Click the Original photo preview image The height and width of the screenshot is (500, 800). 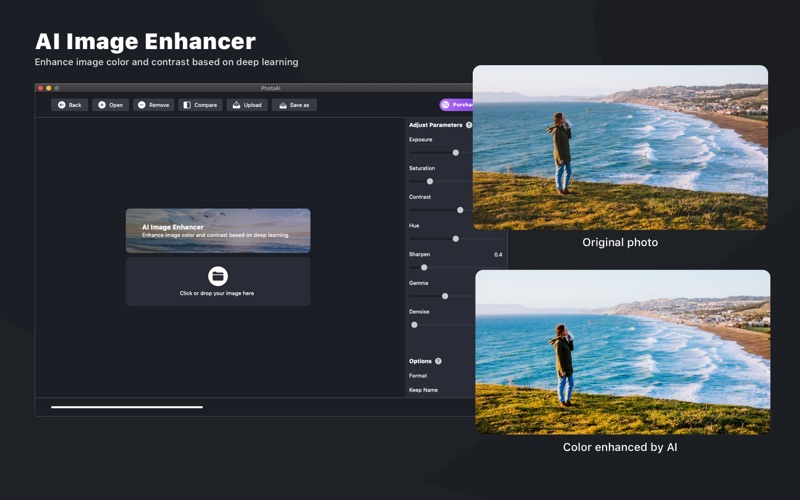pos(620,147)
